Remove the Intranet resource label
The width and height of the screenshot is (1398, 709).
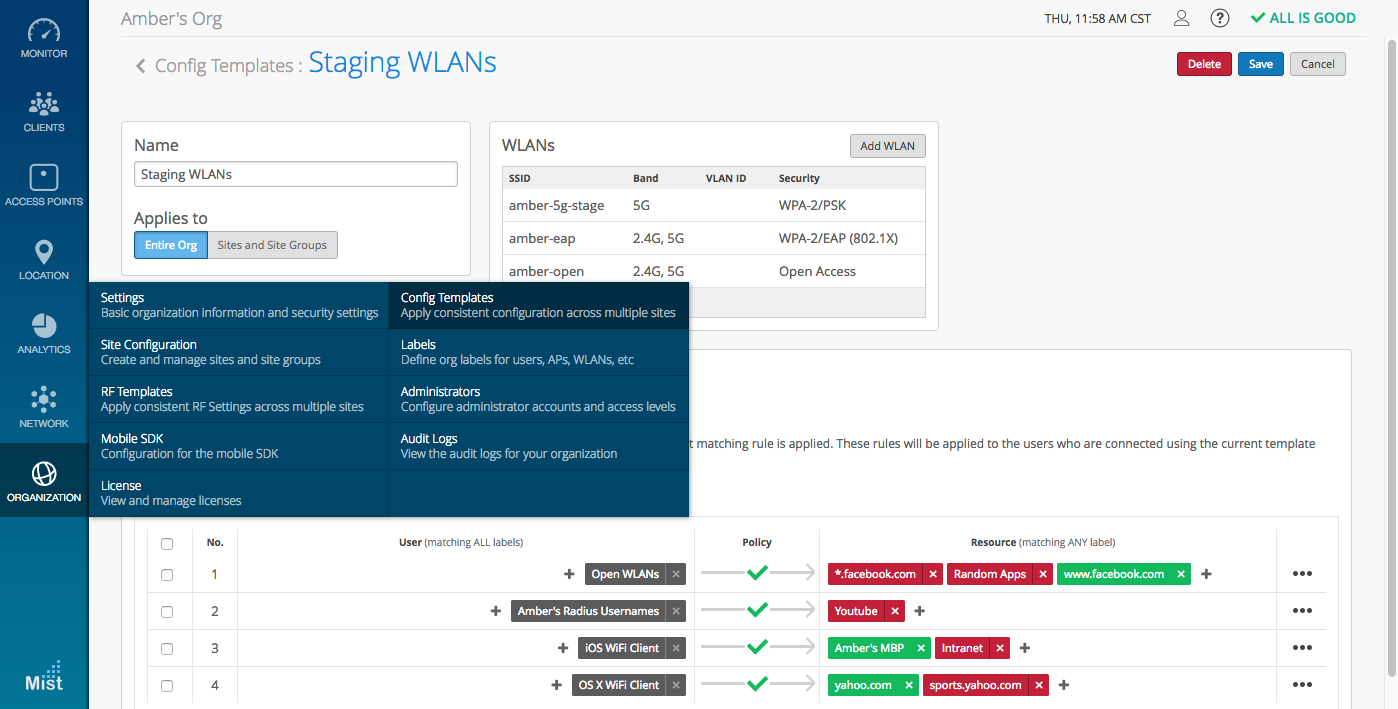click(1000, 648)
